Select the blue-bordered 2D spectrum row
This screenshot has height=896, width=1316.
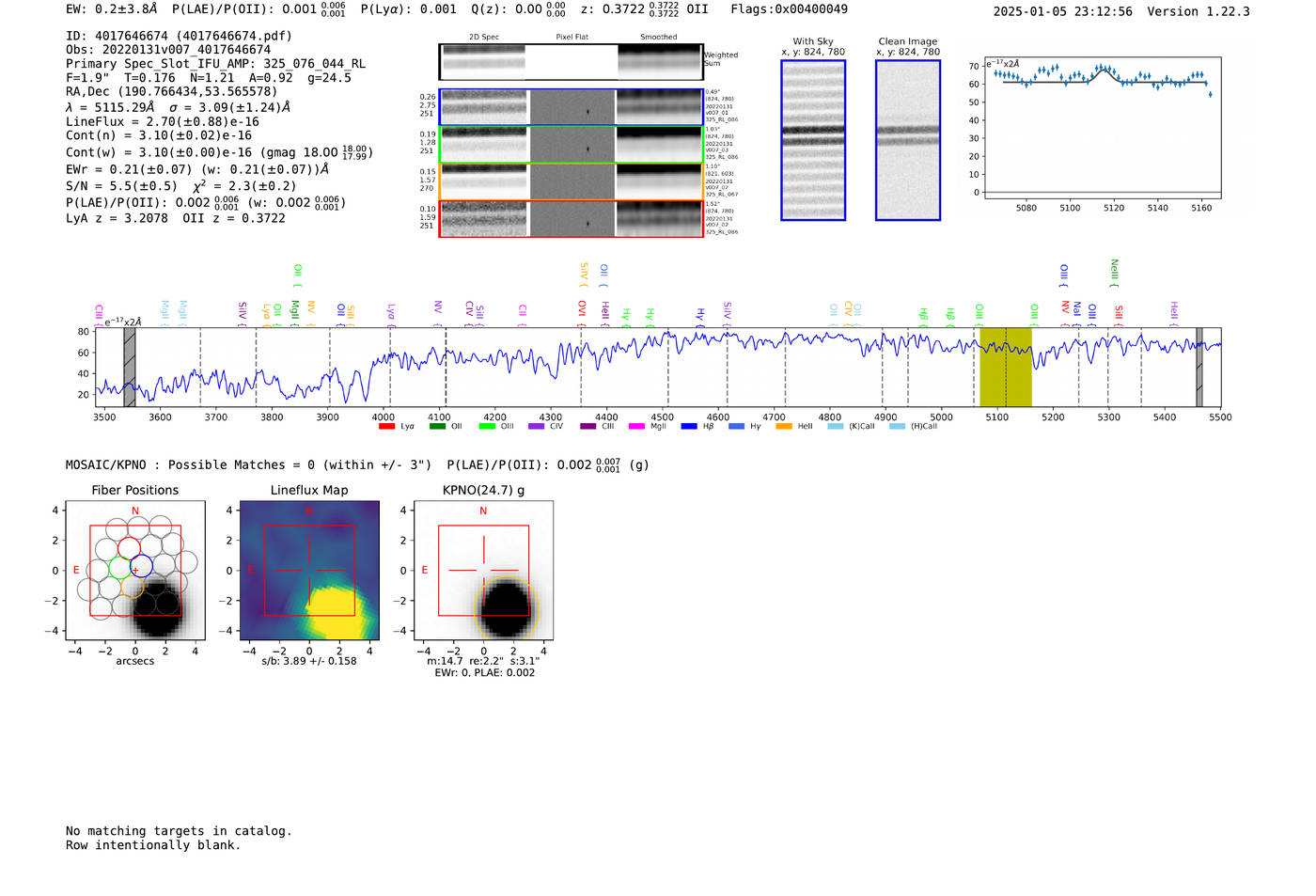click(571, 107)
